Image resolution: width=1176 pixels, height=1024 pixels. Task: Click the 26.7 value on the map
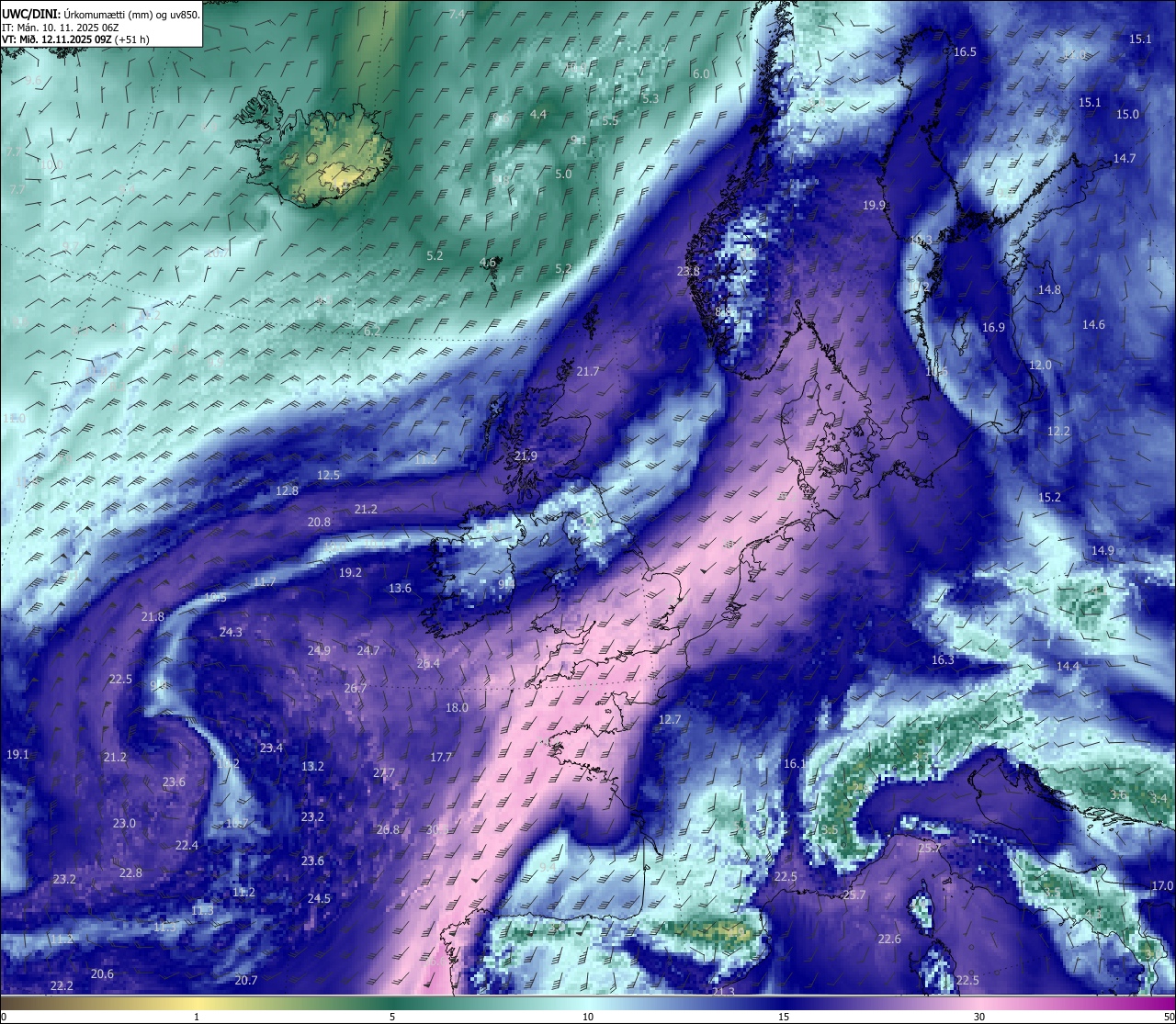point(356,689)
